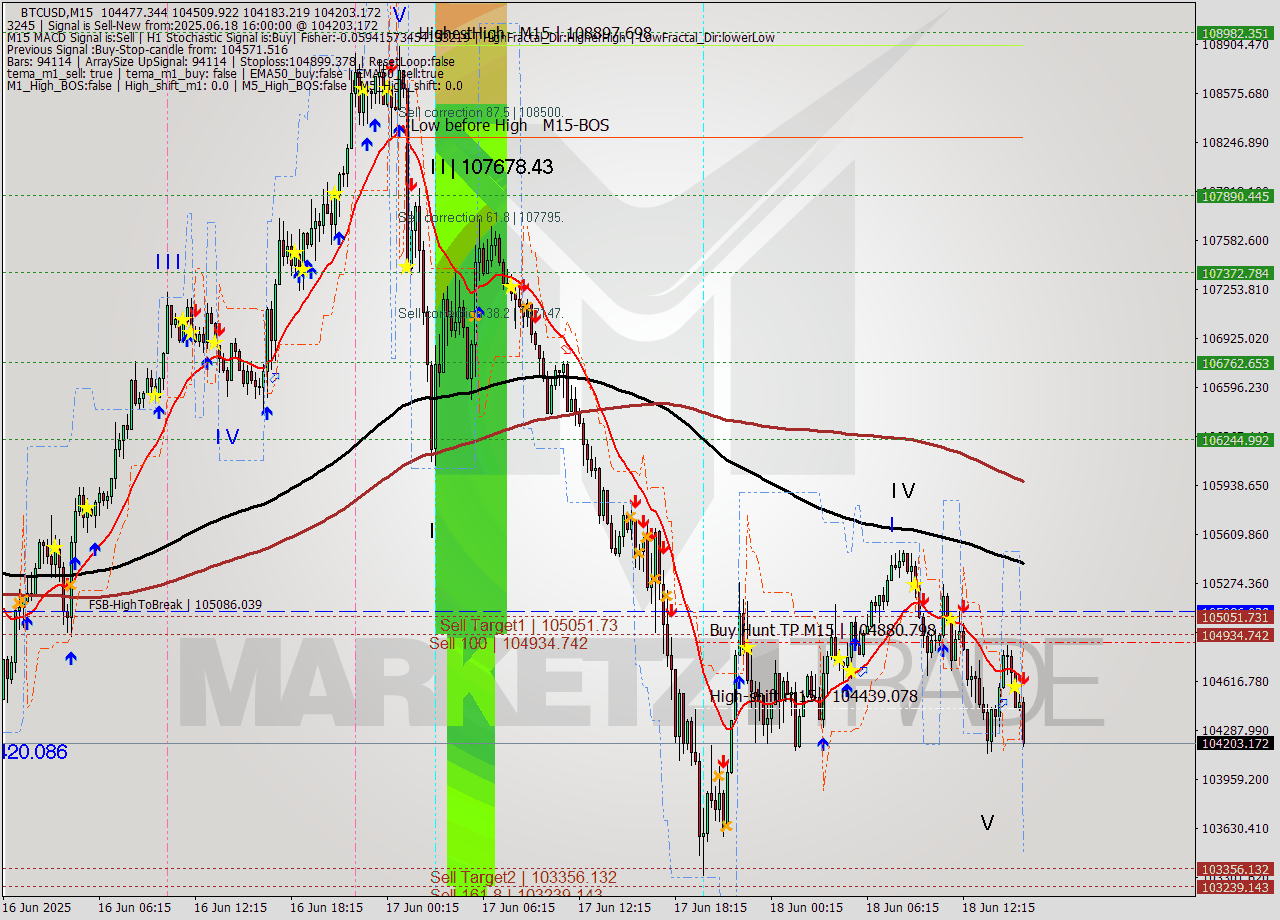Click the Sell Target1 105051.73 label

[530, 625]
